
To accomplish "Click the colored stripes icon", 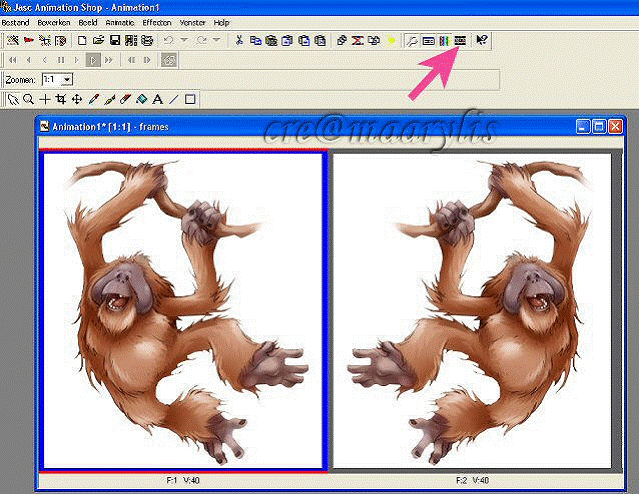I will [444, 40].
